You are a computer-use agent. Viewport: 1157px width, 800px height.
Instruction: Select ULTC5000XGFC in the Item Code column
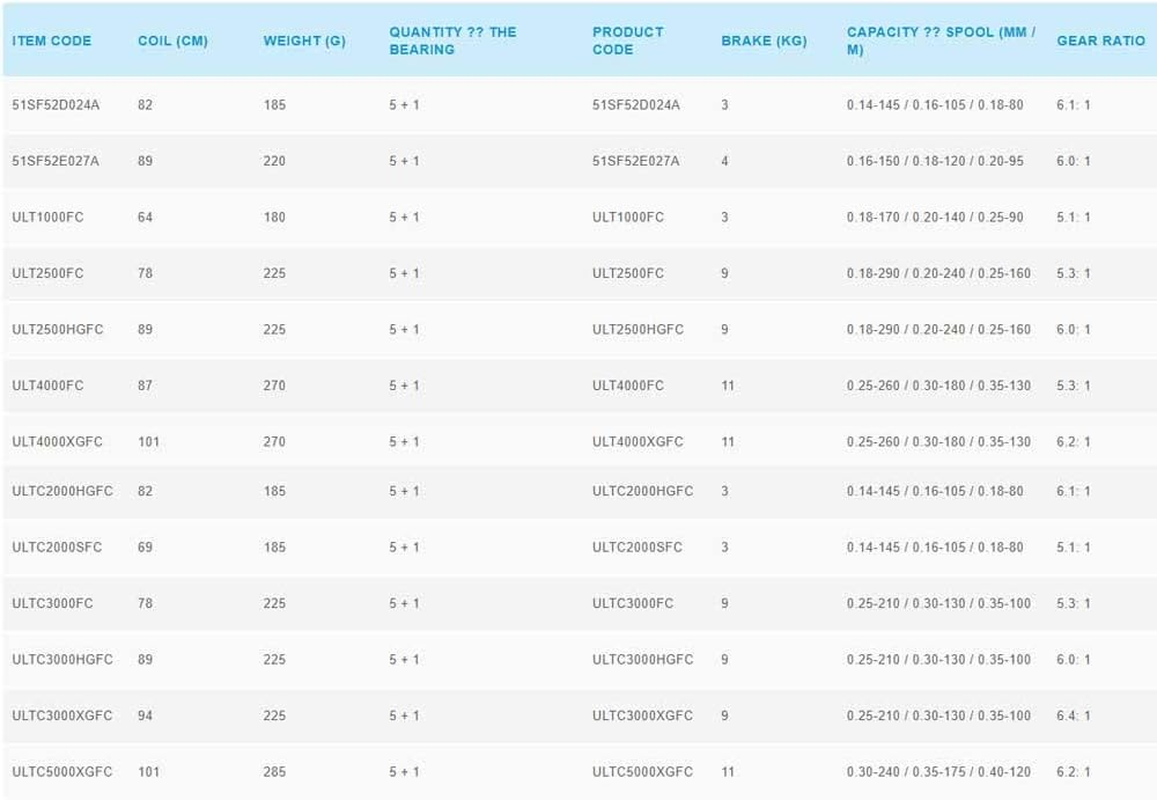(62, 772)
